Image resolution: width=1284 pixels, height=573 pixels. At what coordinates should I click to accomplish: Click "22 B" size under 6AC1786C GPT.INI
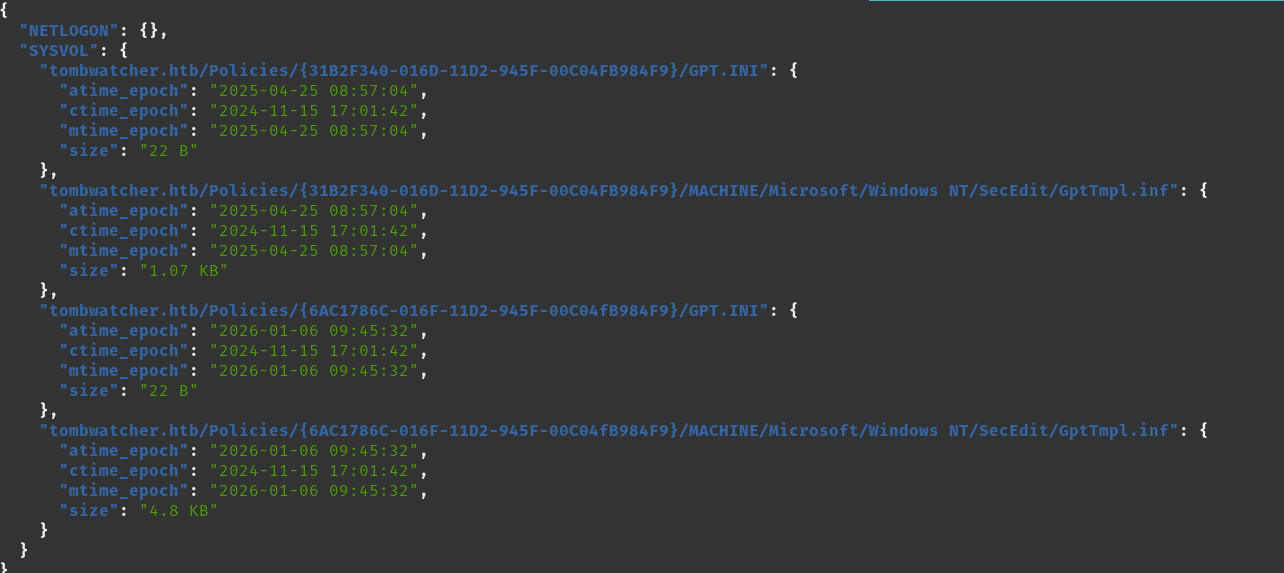point(168,391)
